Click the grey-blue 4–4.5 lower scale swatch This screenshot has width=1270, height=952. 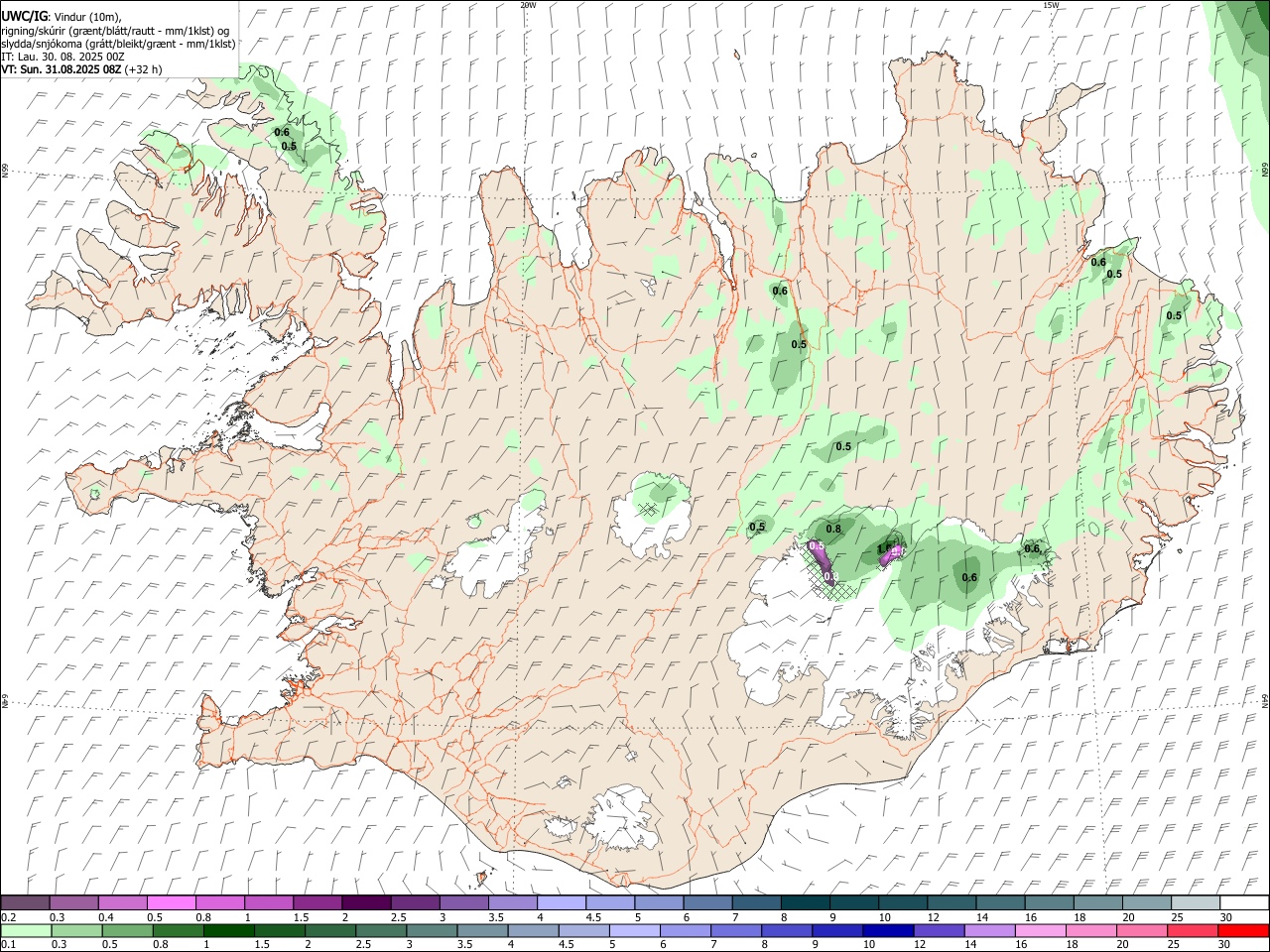(x=533, y=930)
